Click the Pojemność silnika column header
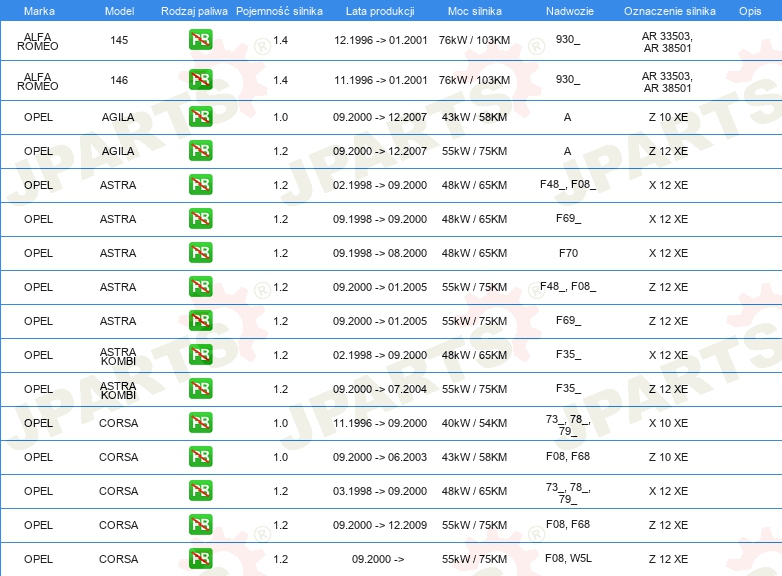 pyautogui.click(x=279, y=11)
